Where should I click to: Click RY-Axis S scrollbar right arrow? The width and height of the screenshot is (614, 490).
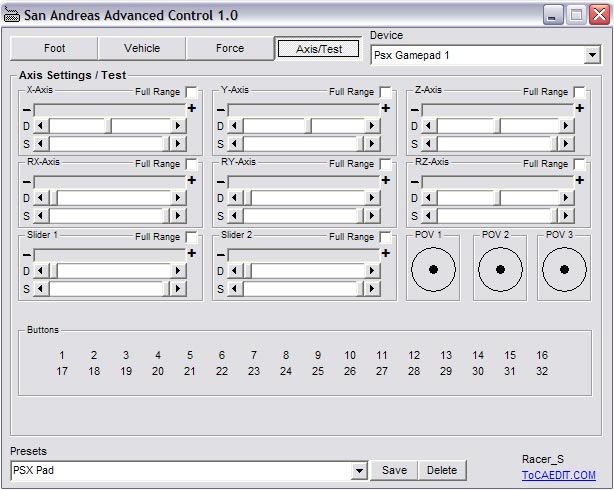pyautogui.click(x=372, y=216)
